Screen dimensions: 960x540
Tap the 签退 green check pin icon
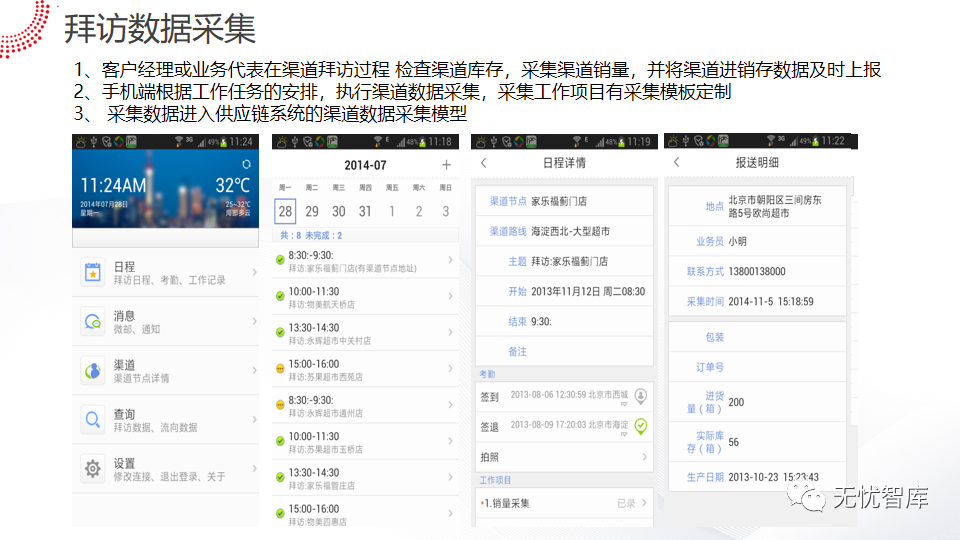click(x=640, y=426)
